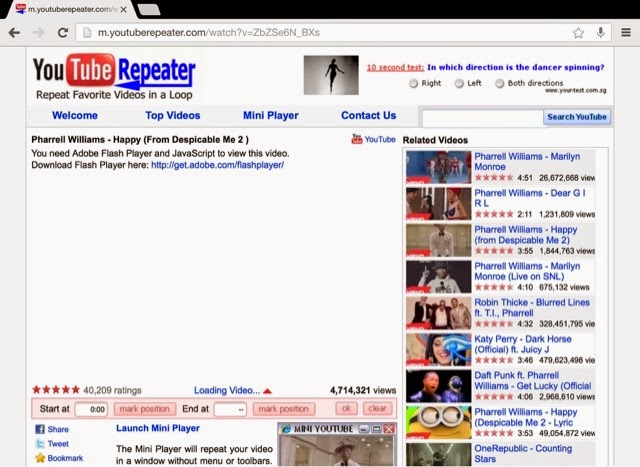Screen dimensions: 640x467
Task: Click mark position next to Start at
Action: (x=144, y=409)
